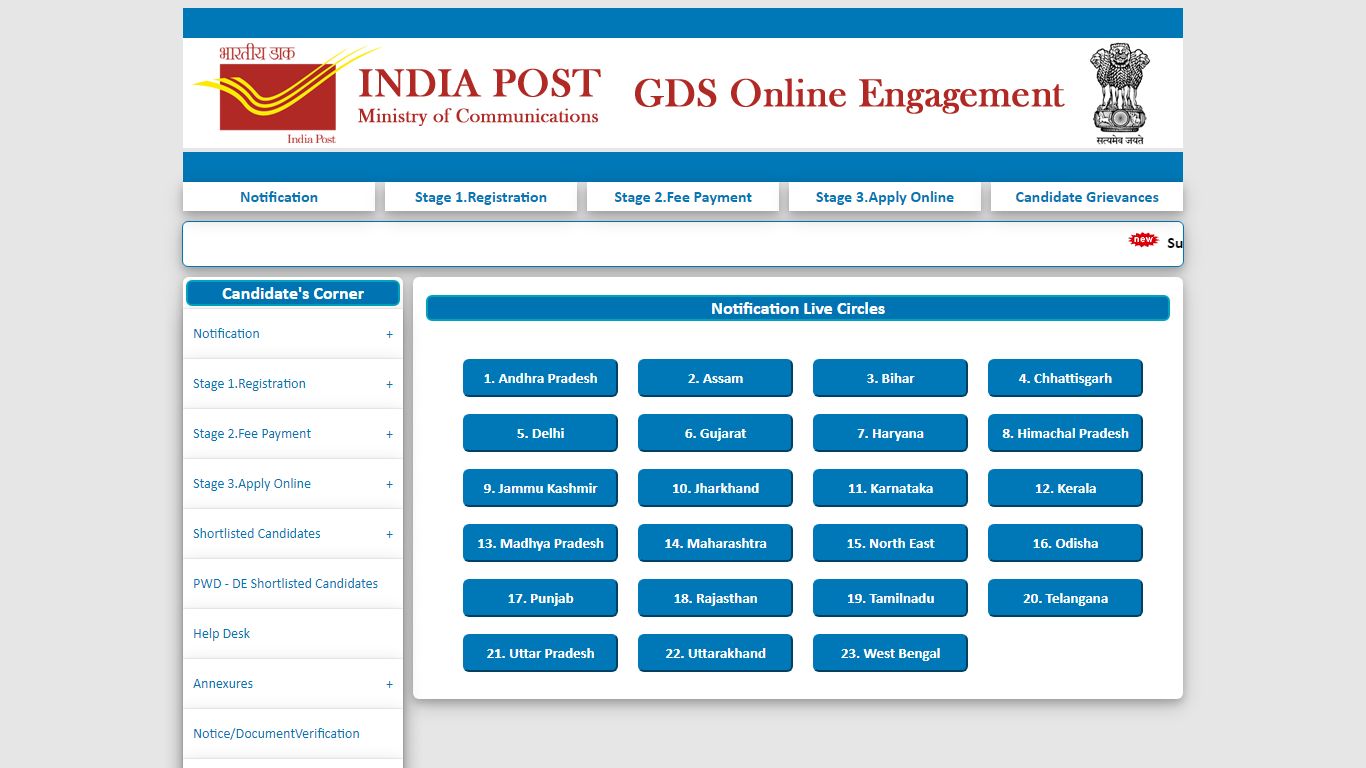Screen dimensions: 1366x768
Task: Click the red new badge in ticker
Action: pos(1143,240)
